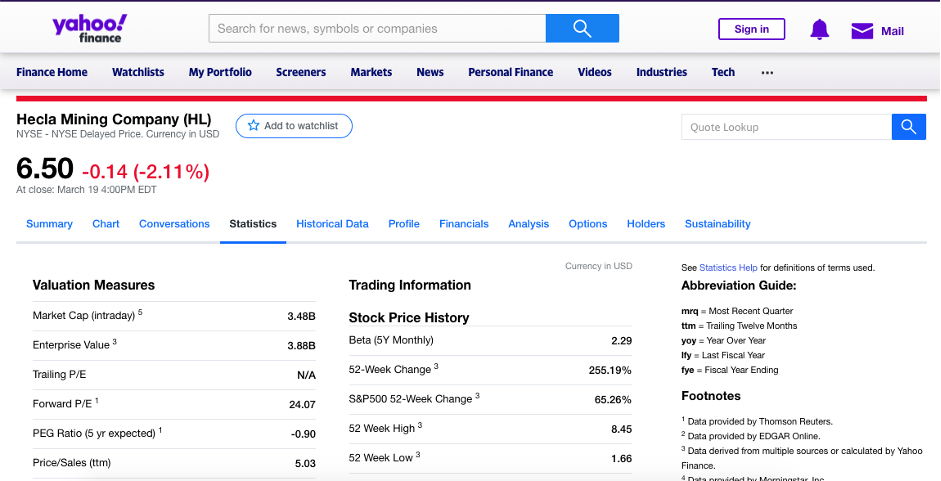Open Videos in navigation bar

pos(595,72)
